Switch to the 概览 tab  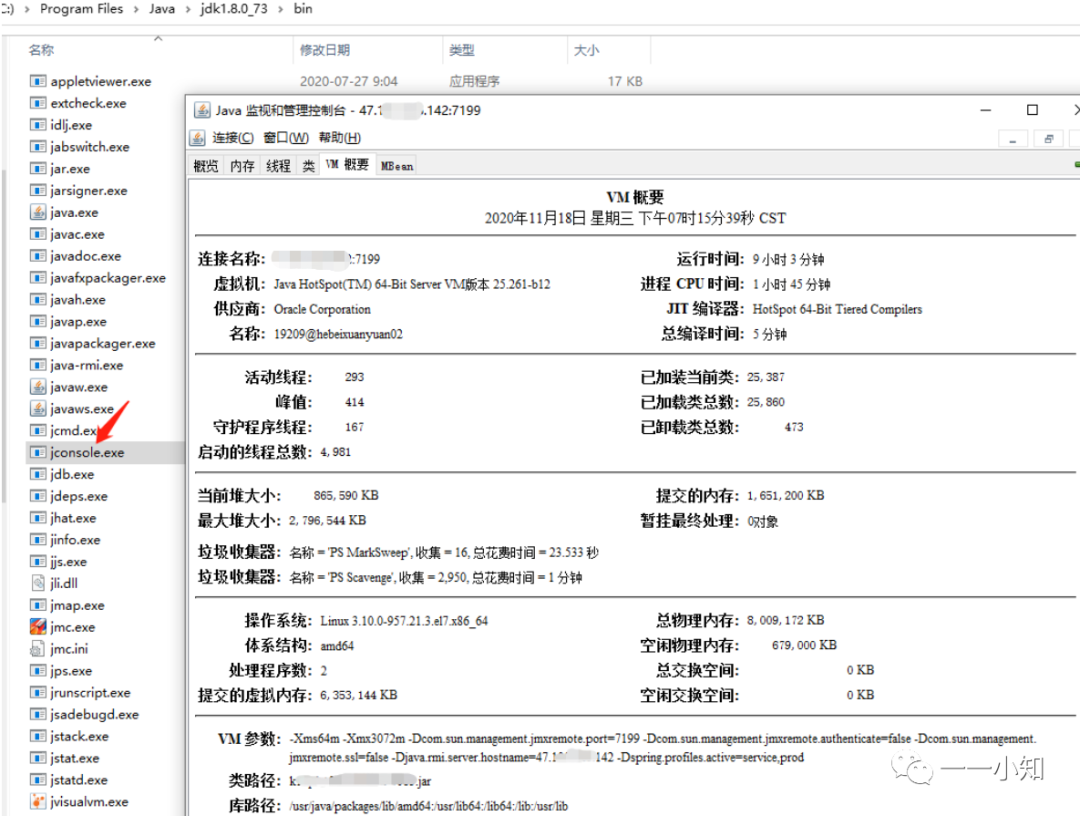[x=206, y=166]
